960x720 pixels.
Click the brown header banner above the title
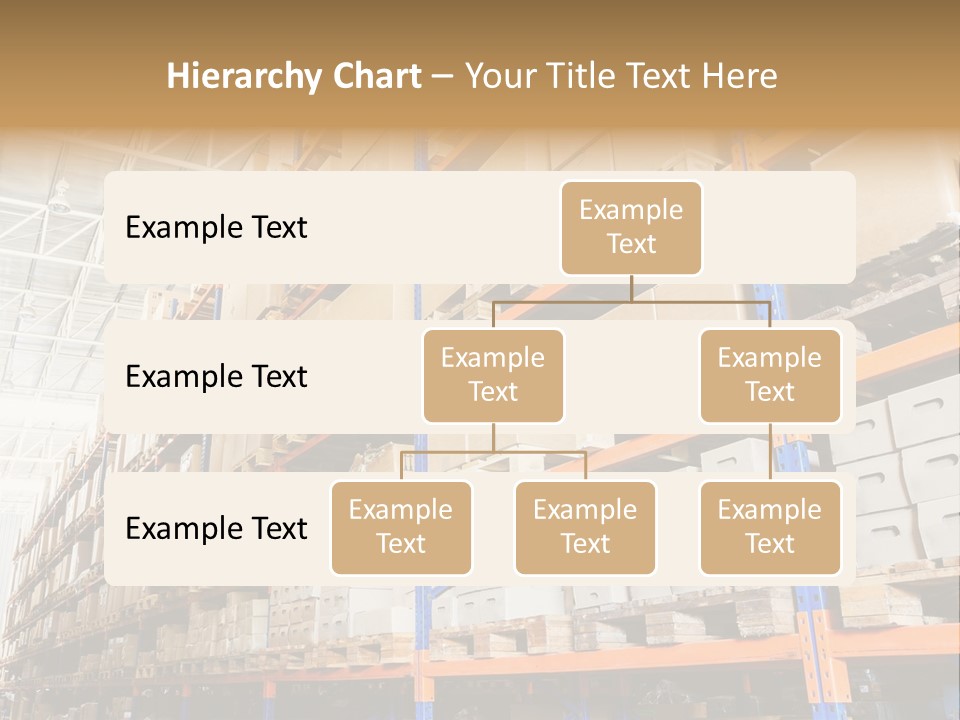click(x=480, y=25)
